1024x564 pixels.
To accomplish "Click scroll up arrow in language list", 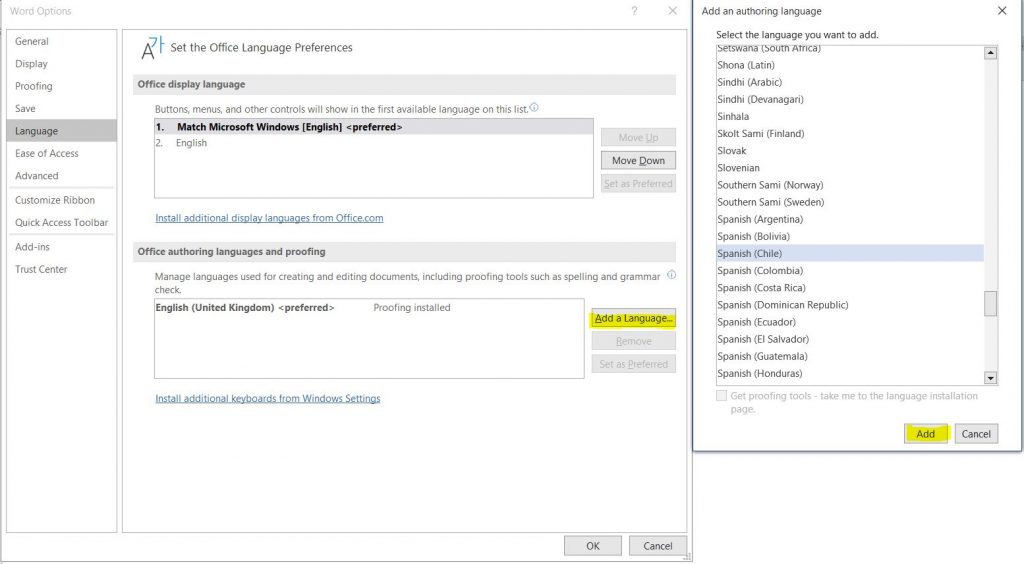I will (990, 54).
